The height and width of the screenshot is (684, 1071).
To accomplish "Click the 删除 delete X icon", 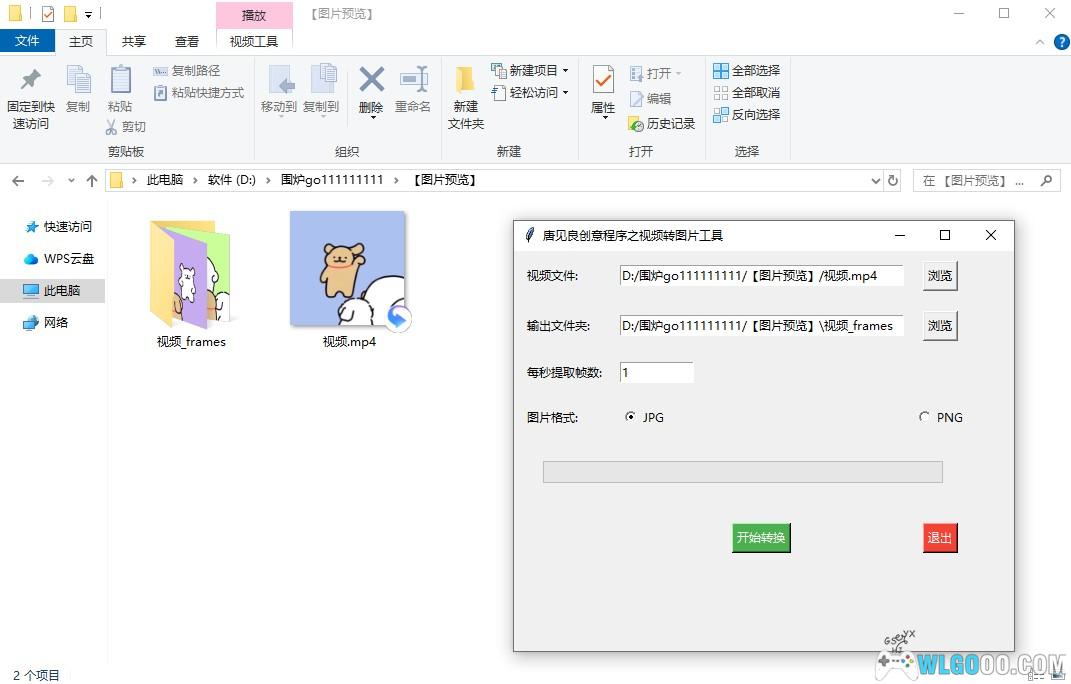I will (371, 80).
